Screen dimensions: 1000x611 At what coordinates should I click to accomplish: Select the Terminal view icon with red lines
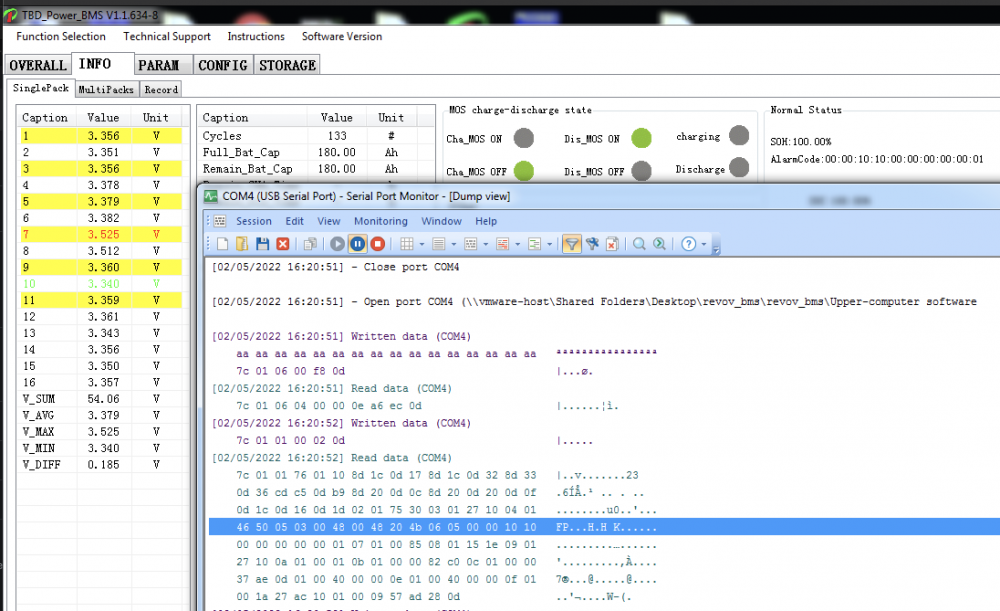[x=503, y=244]
